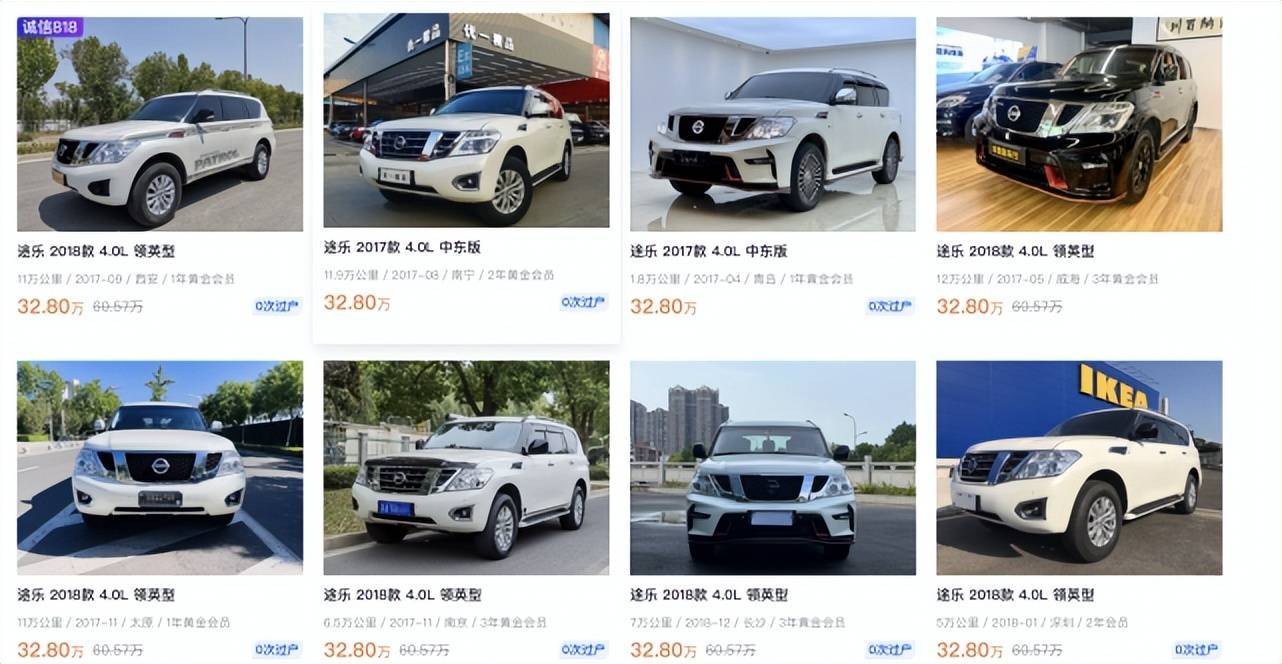Open the 途乐 2018款 4.0L 领英型 title from 威海
1282x664 pixels.
(1015, 251)
